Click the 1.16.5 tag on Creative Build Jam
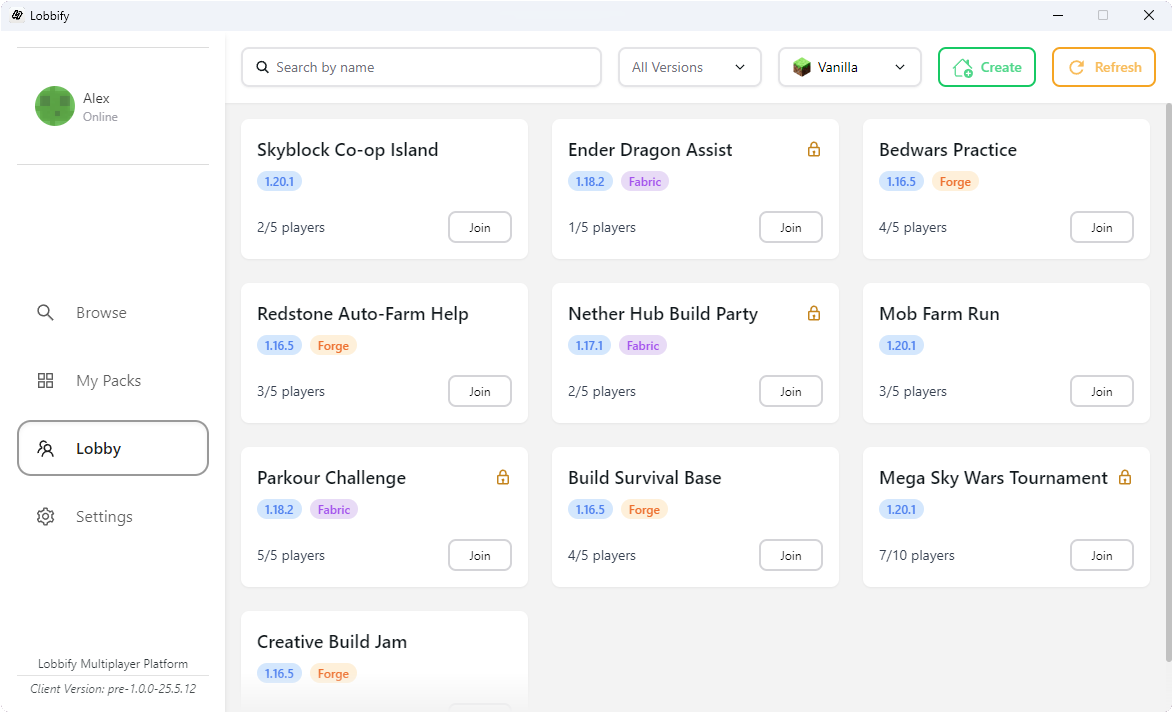 (279, 673)
